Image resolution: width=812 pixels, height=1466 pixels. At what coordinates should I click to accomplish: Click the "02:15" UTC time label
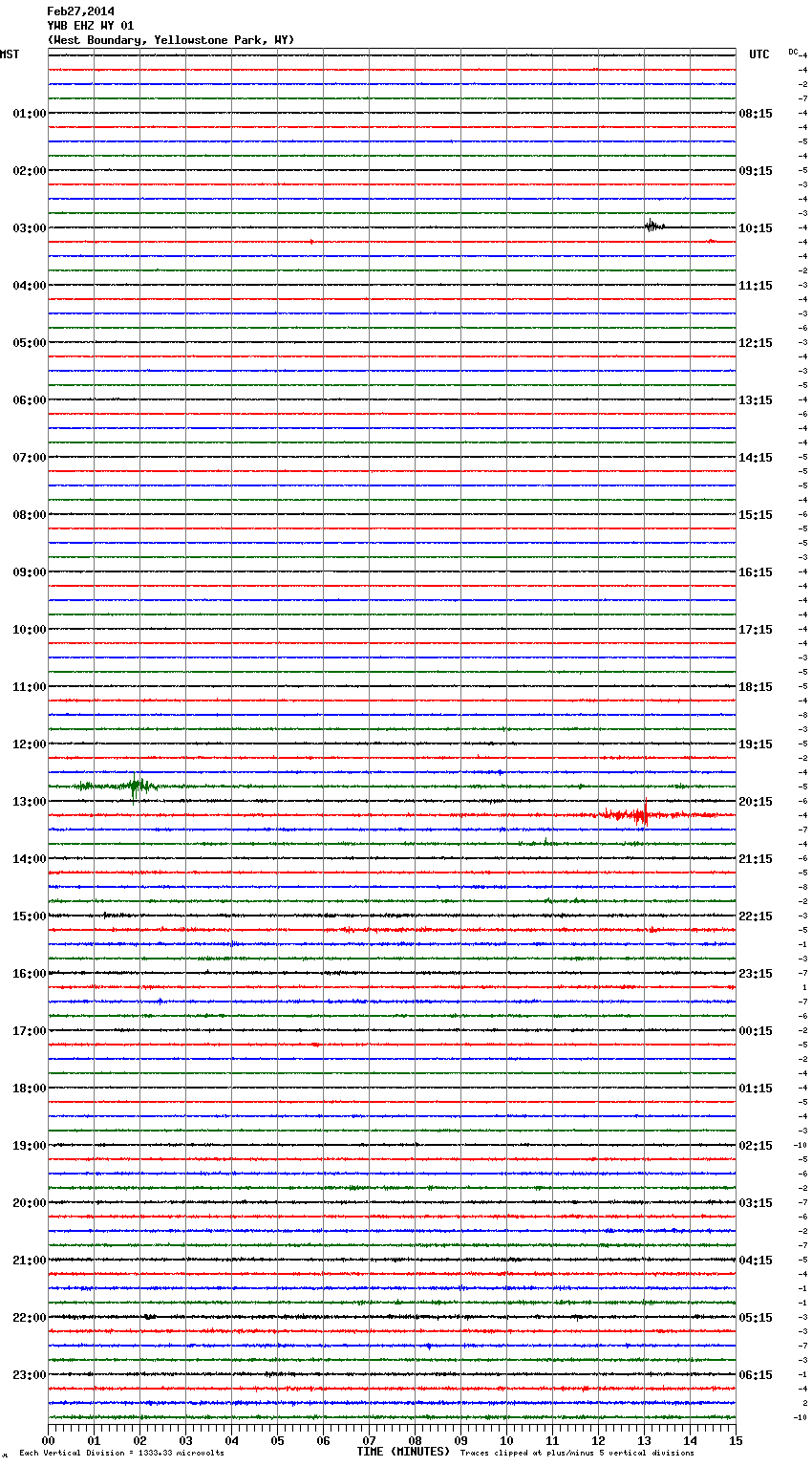[756, 1146]
